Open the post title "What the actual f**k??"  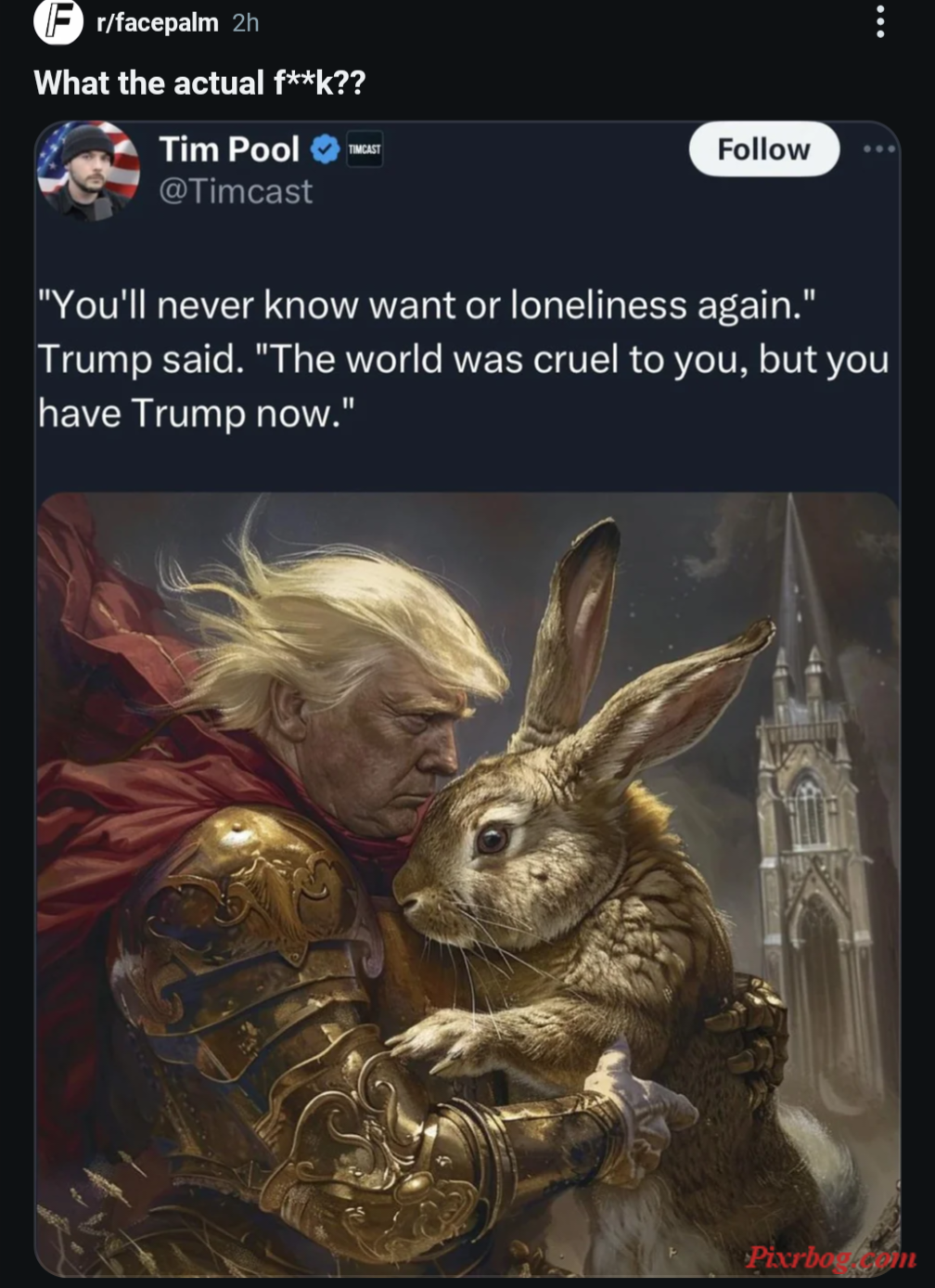pos(200,83)
